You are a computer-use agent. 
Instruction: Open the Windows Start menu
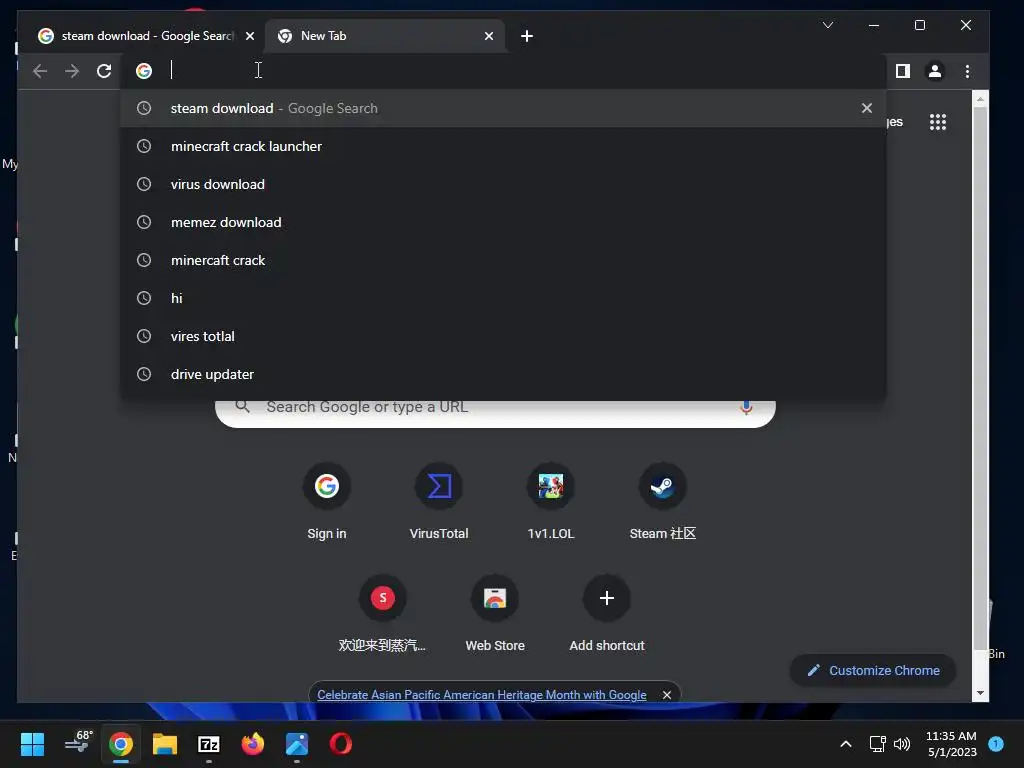tap(32, 744)
